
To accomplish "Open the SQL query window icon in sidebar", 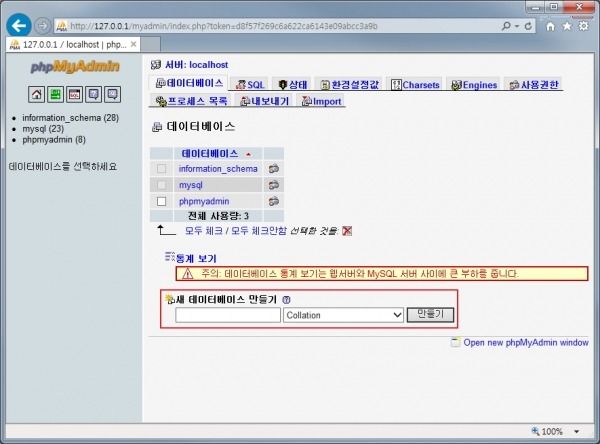I will [x=75, y=94].
